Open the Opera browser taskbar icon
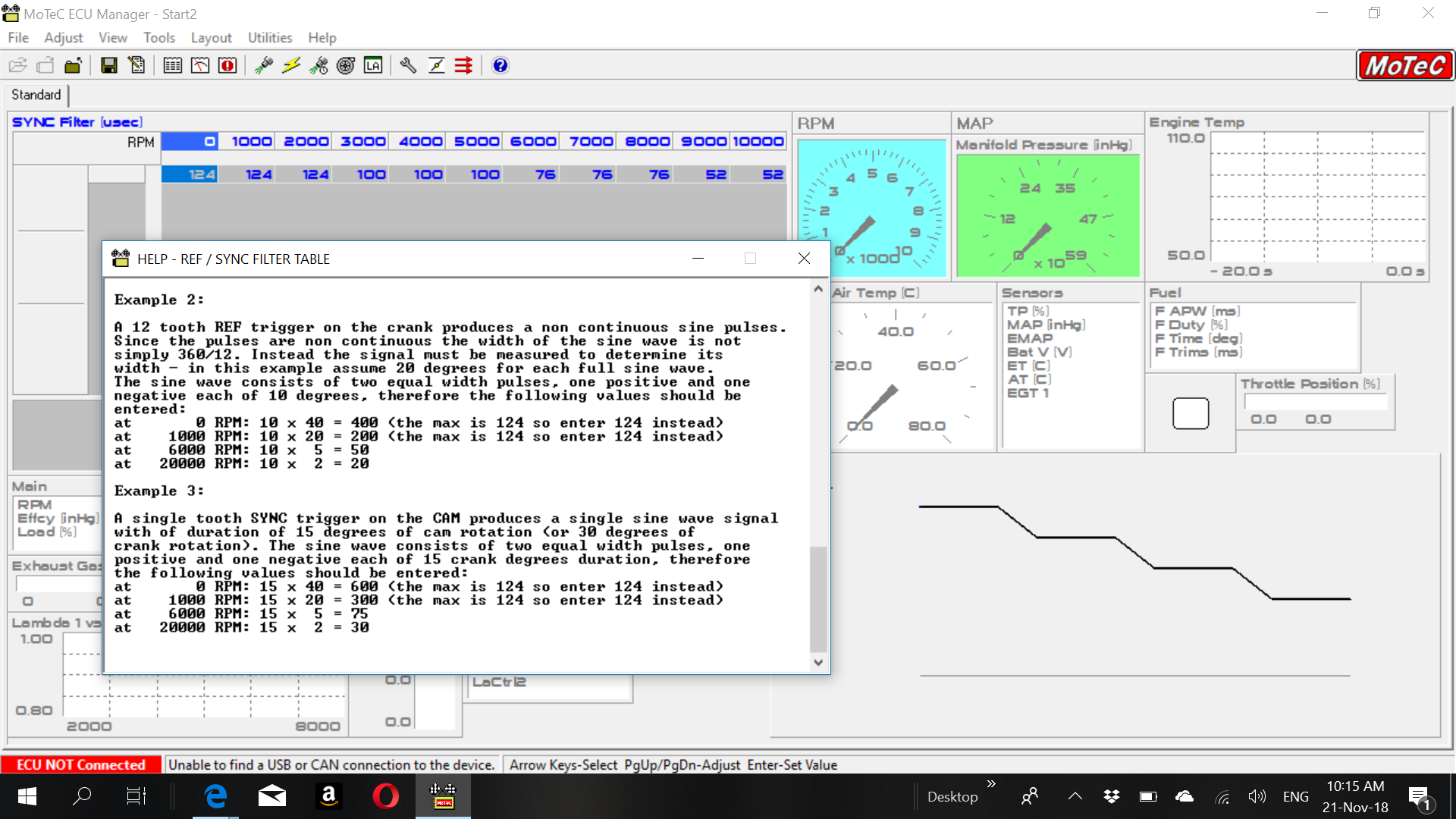This screenshot has width=1456, height=819. [x=386, y=796]
